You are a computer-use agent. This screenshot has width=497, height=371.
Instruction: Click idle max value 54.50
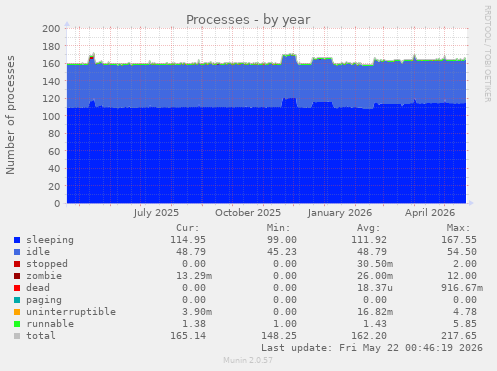pos(462,252)
